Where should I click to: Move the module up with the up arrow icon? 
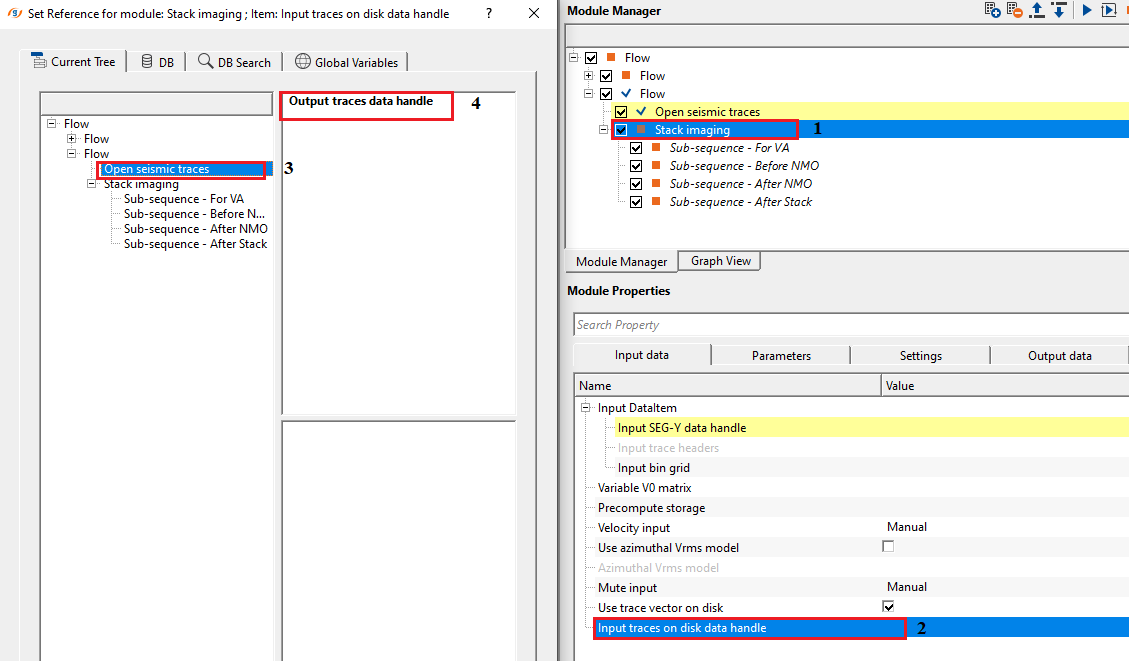coord(1037,10)
